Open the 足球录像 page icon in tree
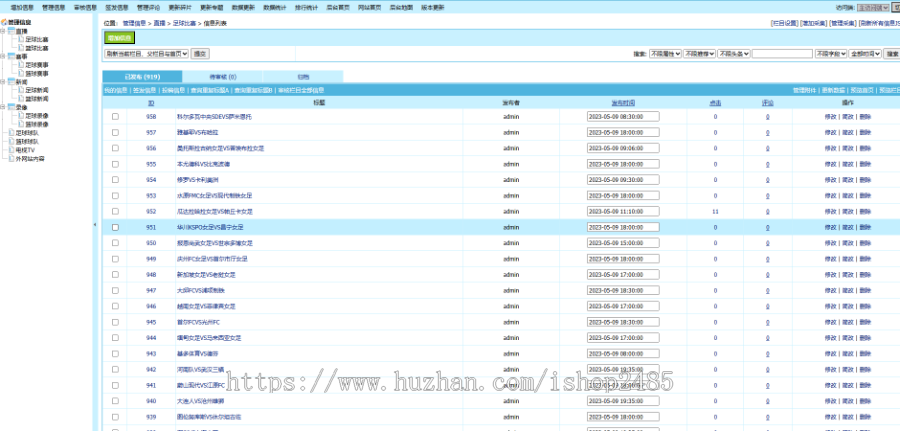The height and width of the screenshot is (431, 900). point(21,115)
